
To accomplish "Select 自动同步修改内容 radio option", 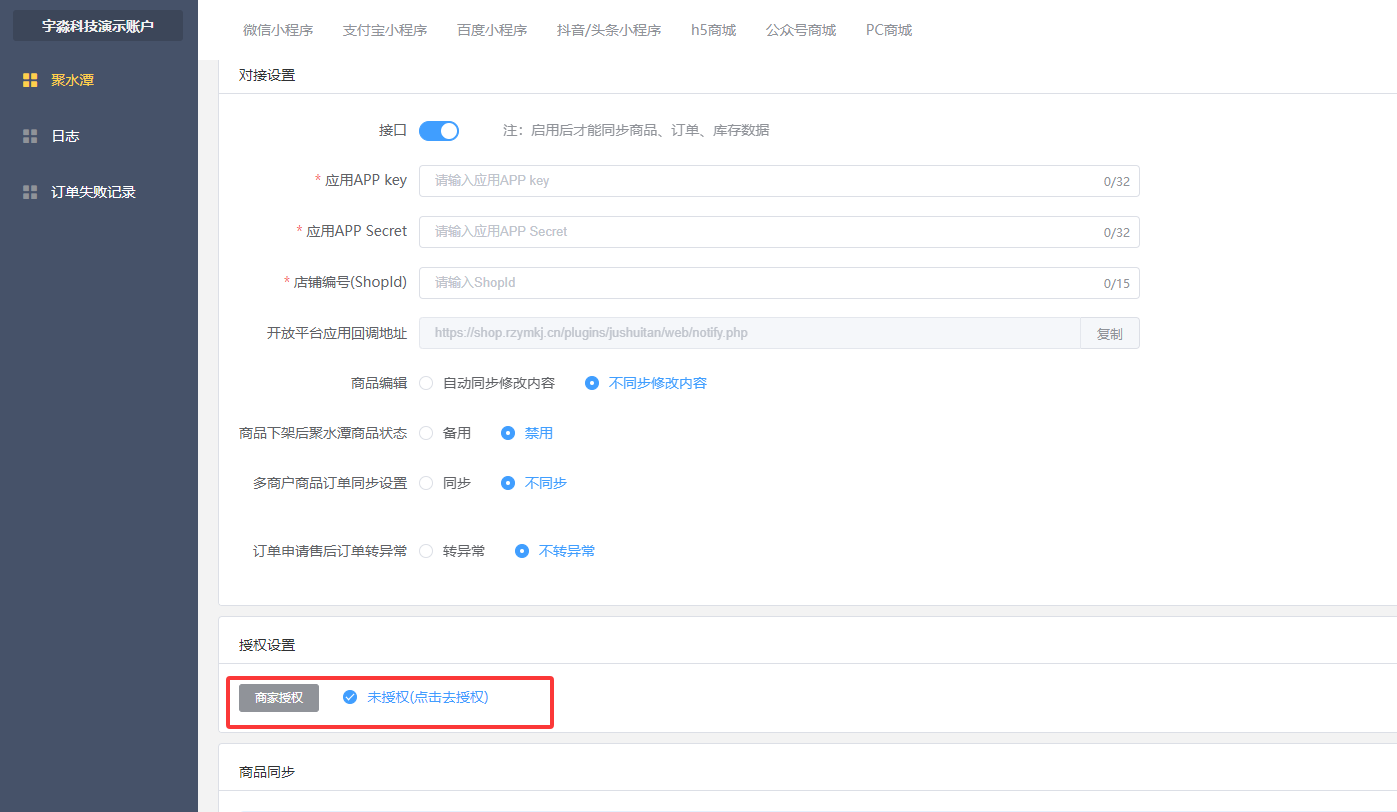I will click(x=487, y=383).
